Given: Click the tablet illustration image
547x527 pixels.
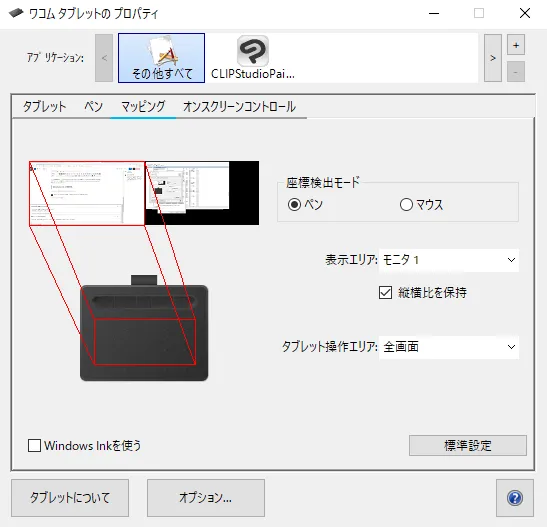Looking at the screenshot, I should click(x=144, y=328).
